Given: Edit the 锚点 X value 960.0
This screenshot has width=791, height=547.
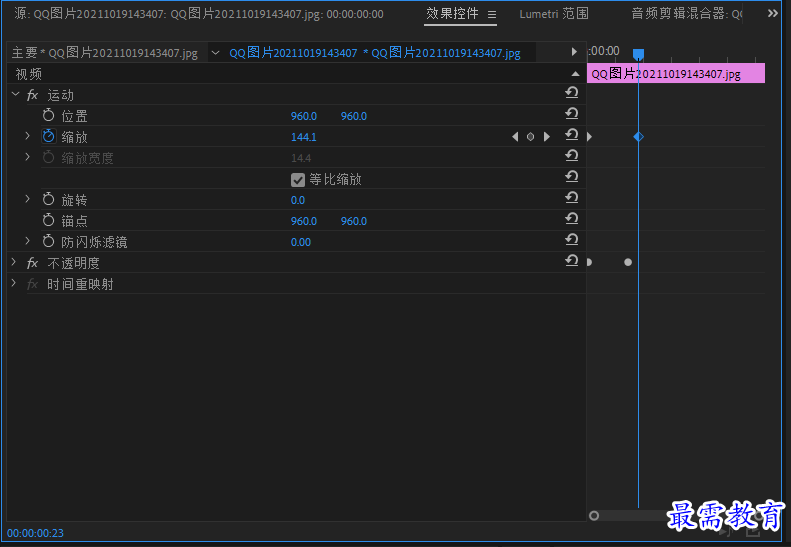Looking at the screenshot, I should 304,221.
